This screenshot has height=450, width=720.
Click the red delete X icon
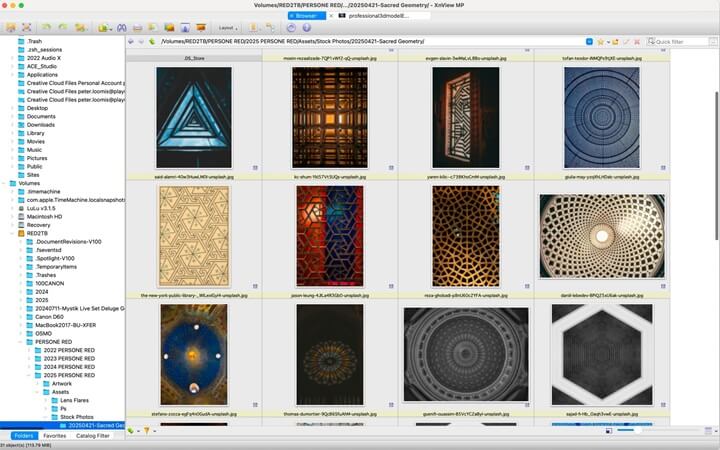pos(637,42)
